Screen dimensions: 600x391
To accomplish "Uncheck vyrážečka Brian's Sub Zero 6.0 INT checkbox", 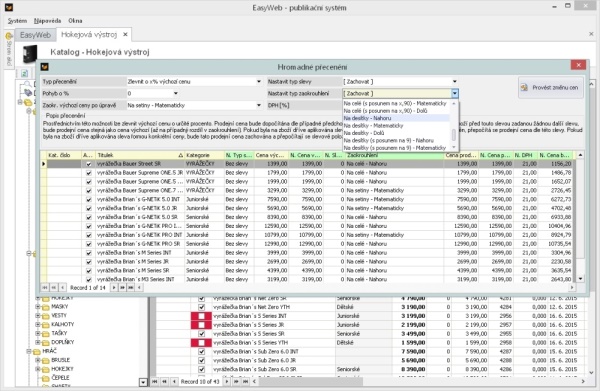I will click(x=201, y=352).
